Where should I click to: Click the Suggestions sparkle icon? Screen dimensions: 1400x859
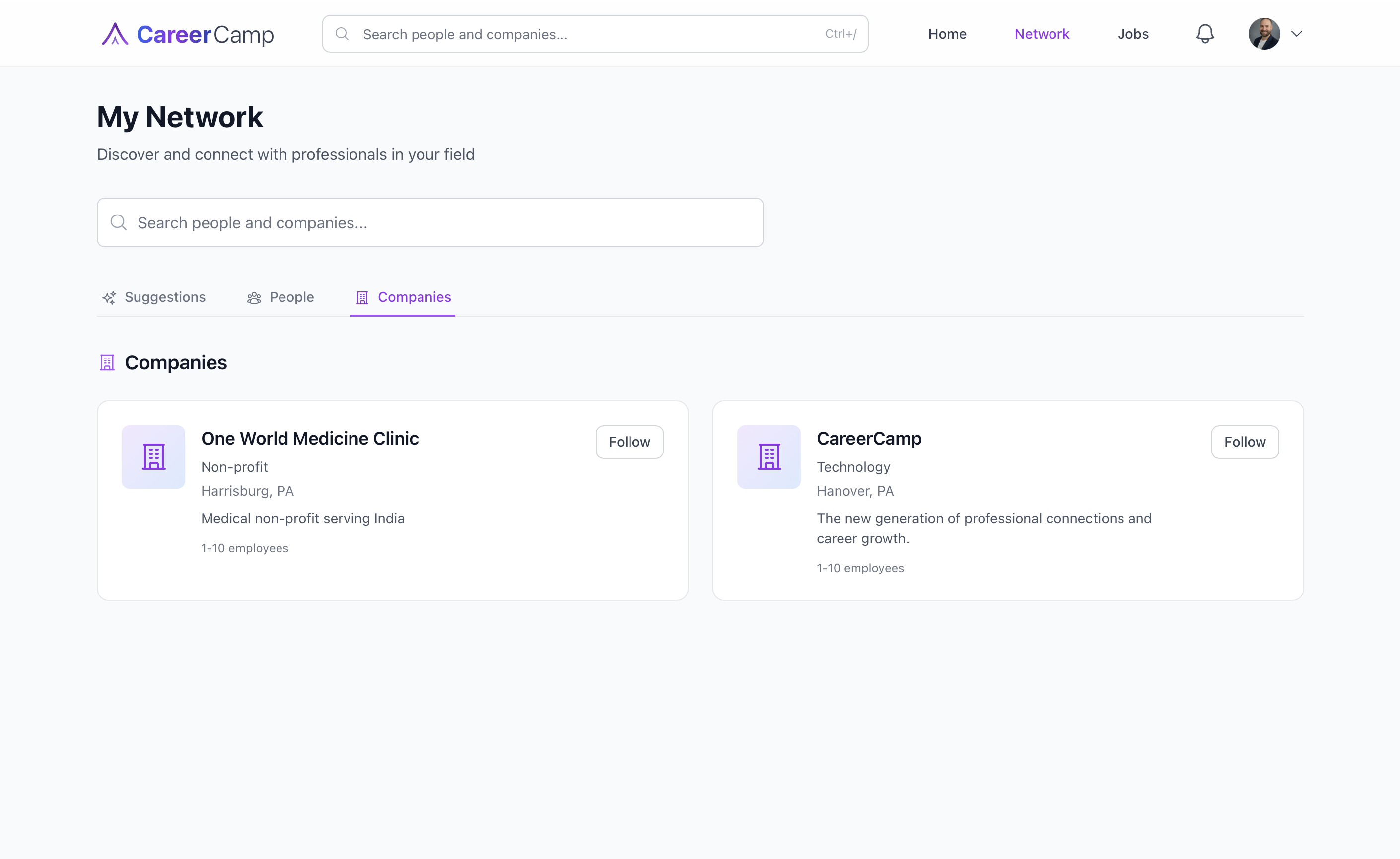[109, 298]
